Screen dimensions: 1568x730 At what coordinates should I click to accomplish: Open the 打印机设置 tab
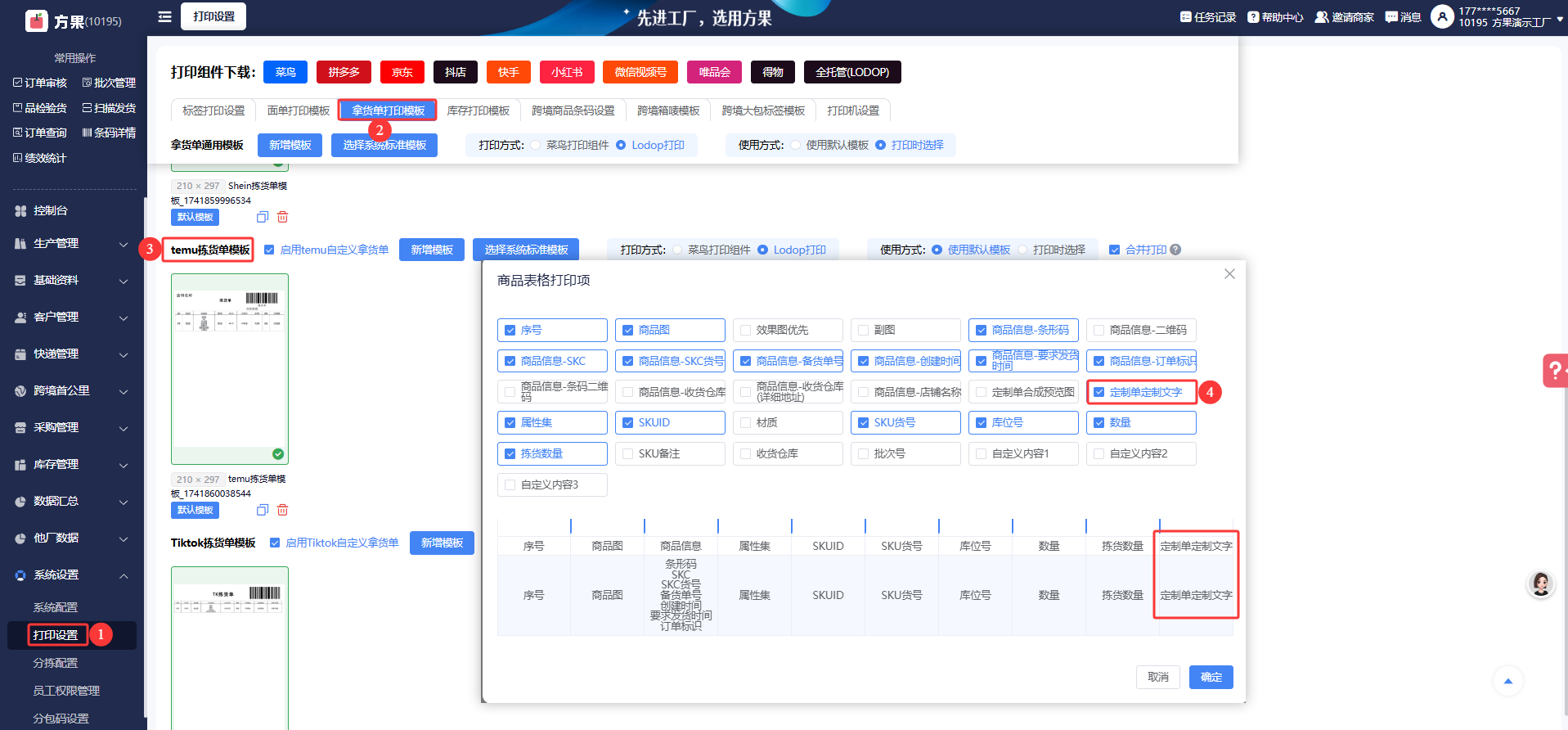click(852, 110)
